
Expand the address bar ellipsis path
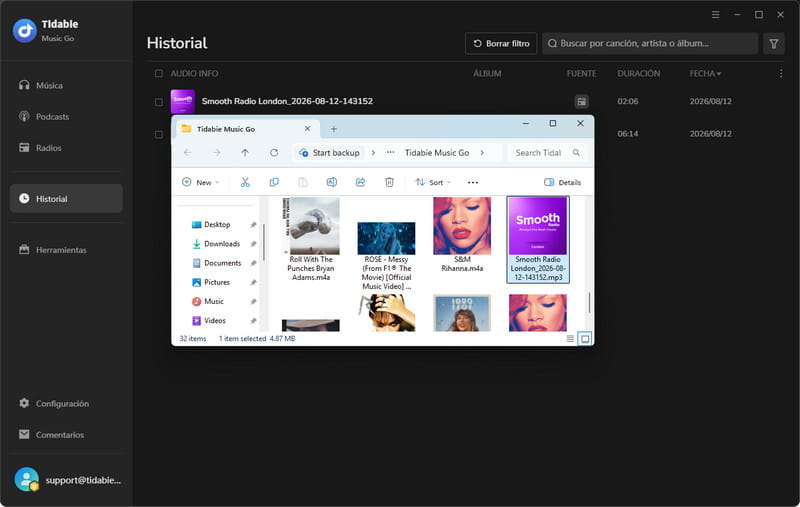click(x=390, y=153)
